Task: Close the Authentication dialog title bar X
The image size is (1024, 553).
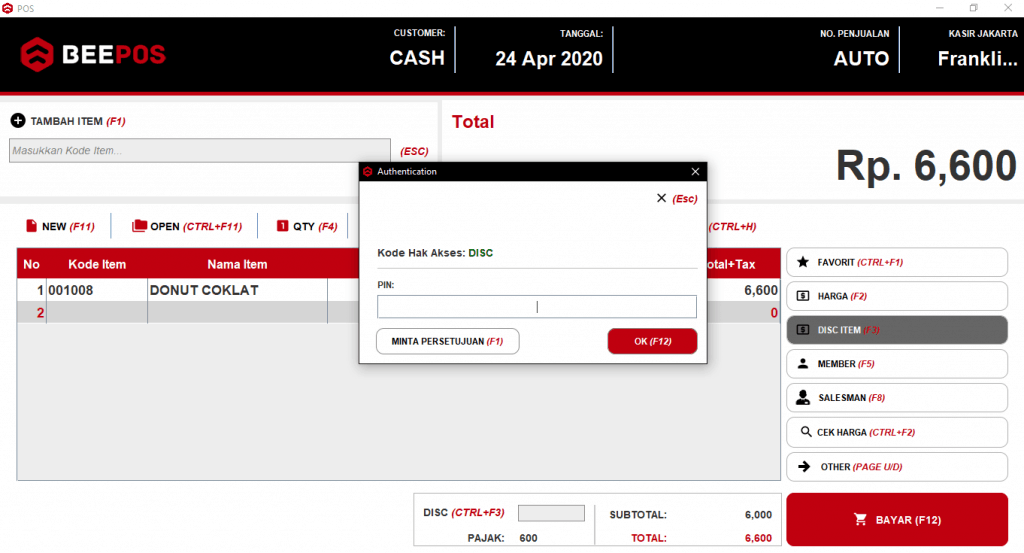Action: click(695, 172)
